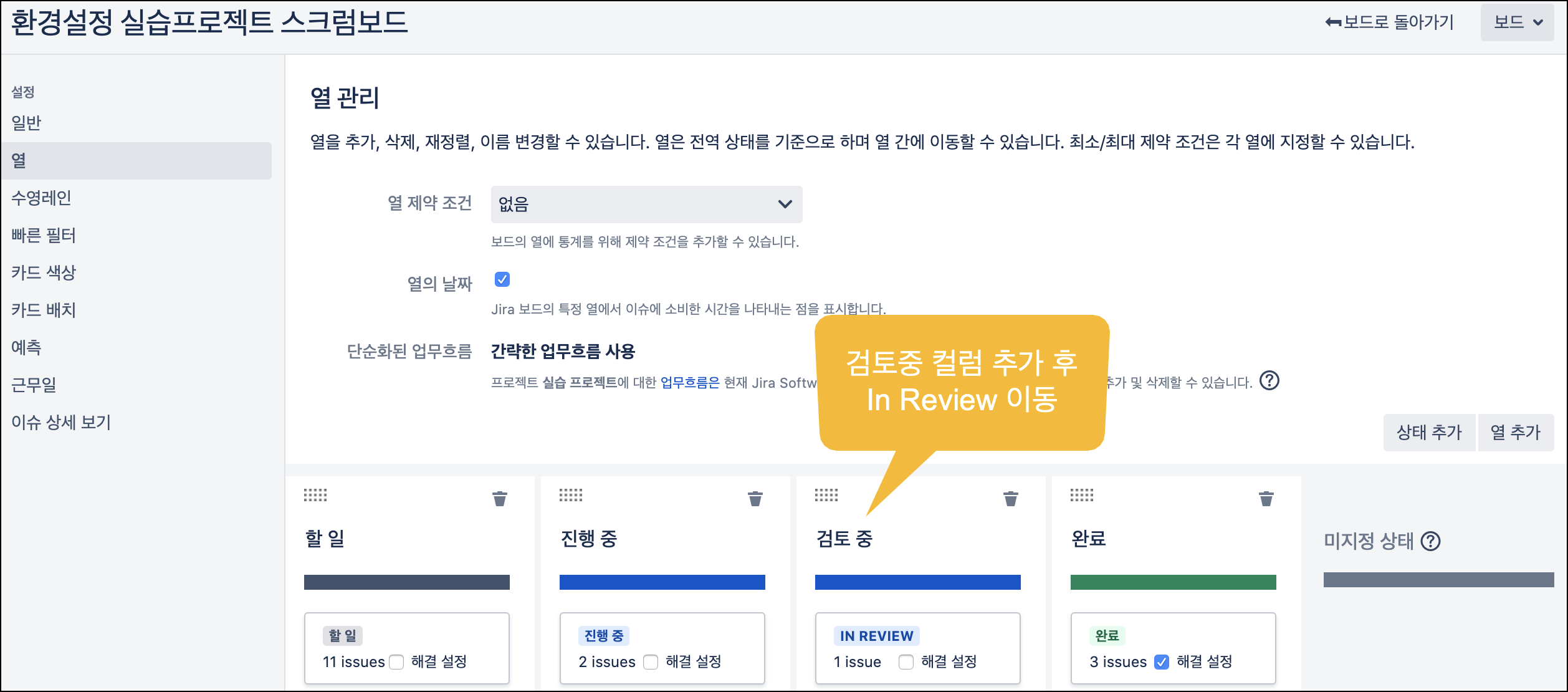Click the 업무흐름은 link
1568x692 pixels.
[690, 383]
